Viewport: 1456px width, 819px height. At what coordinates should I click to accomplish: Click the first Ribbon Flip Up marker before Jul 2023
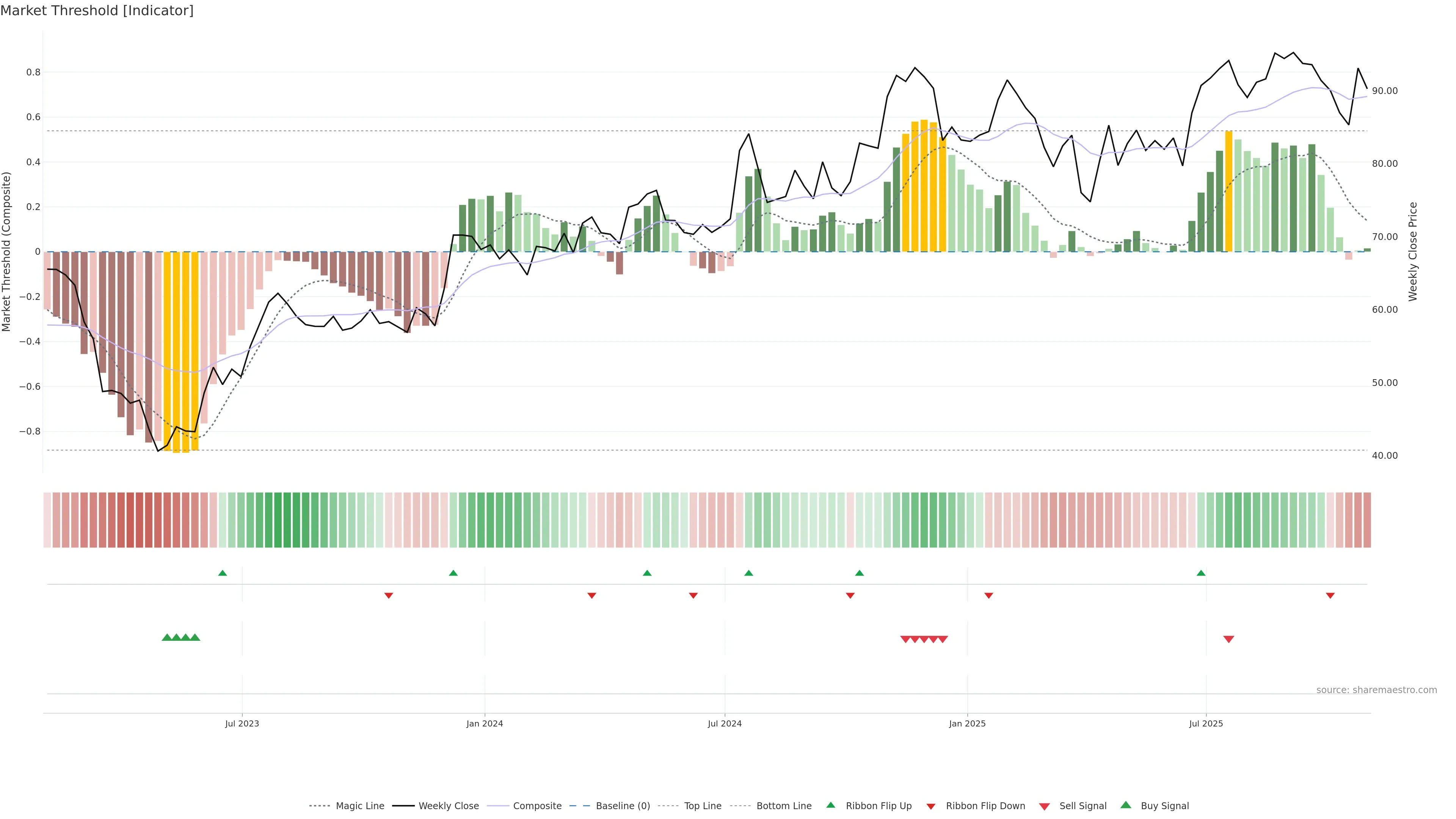pos(222,573)
